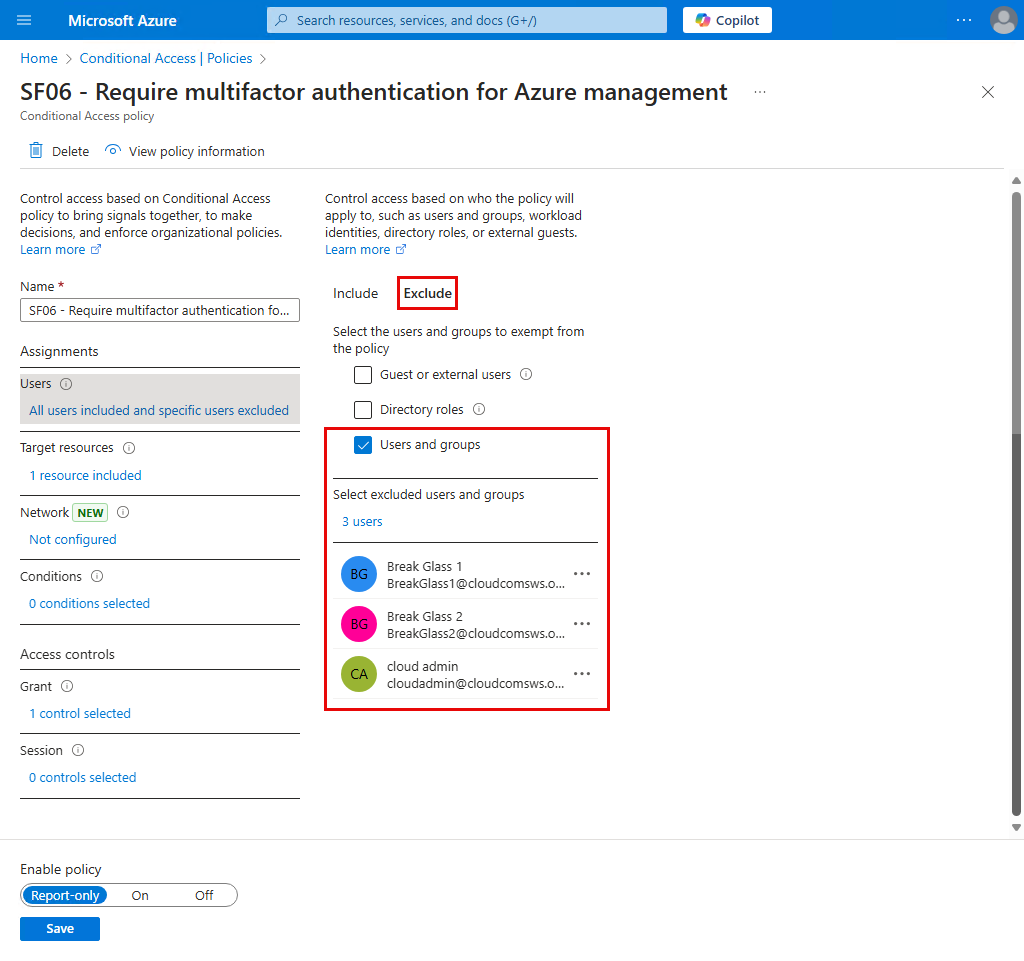Open more options for cloud admin
The height and width of the screenshot is (961, 1024).
581,674
